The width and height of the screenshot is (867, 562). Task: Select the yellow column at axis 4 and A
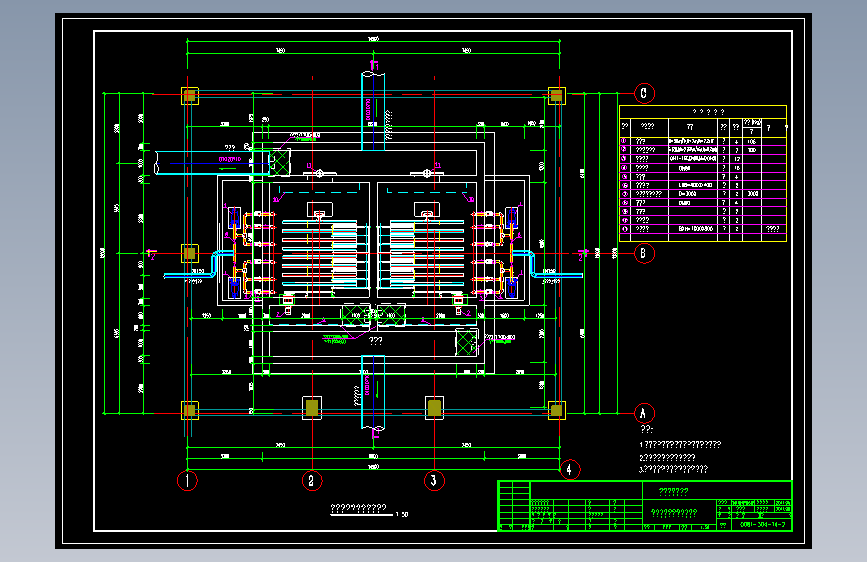(x=557, y=410)
